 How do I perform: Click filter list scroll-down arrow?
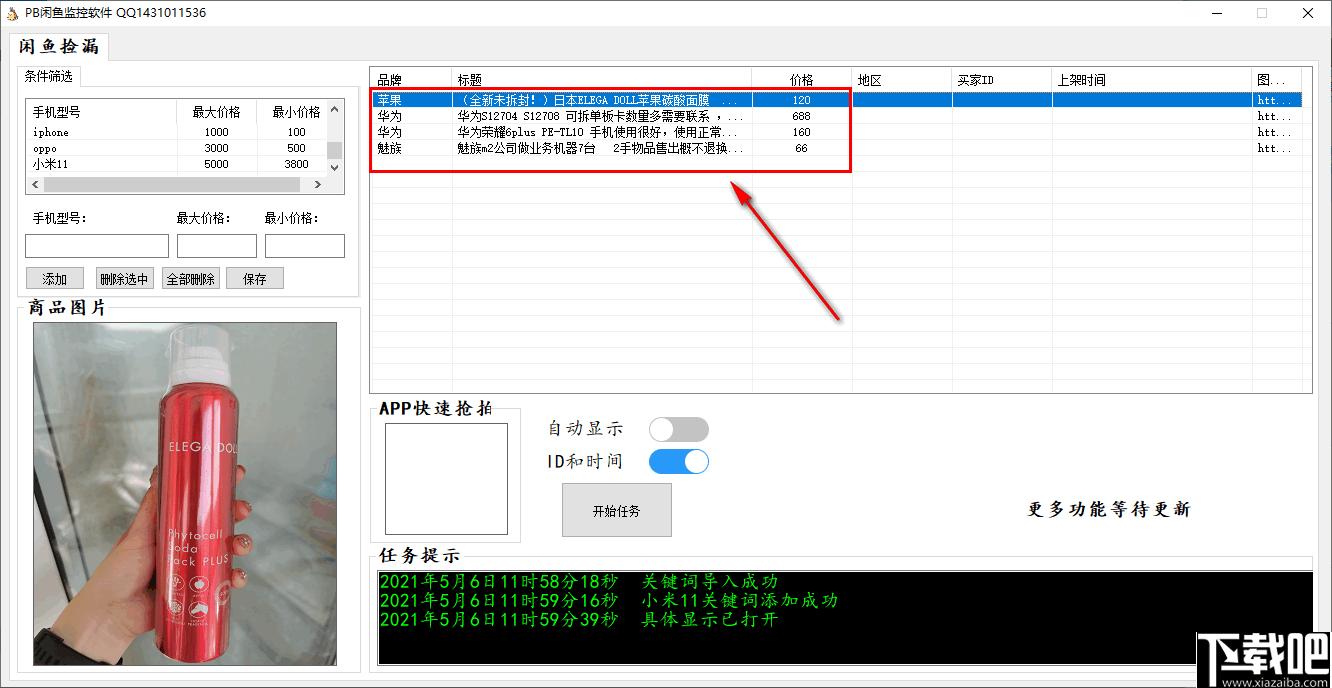coord(335,169)
